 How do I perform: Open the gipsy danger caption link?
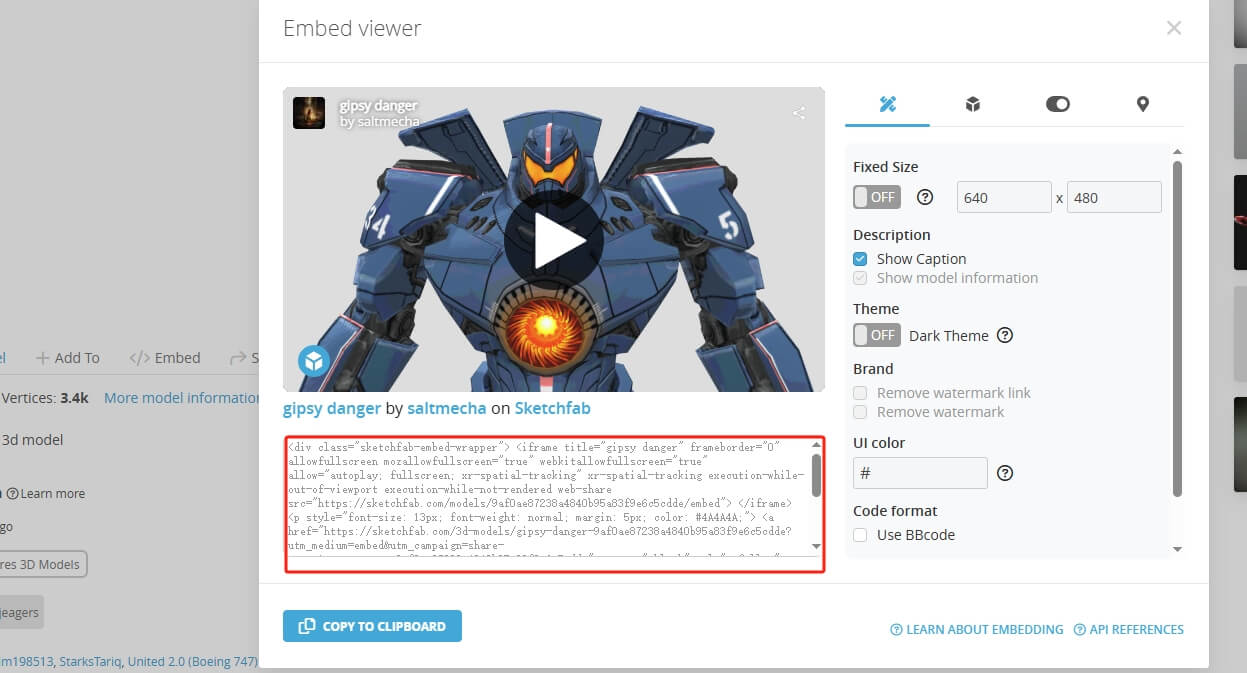click(332, 409)
